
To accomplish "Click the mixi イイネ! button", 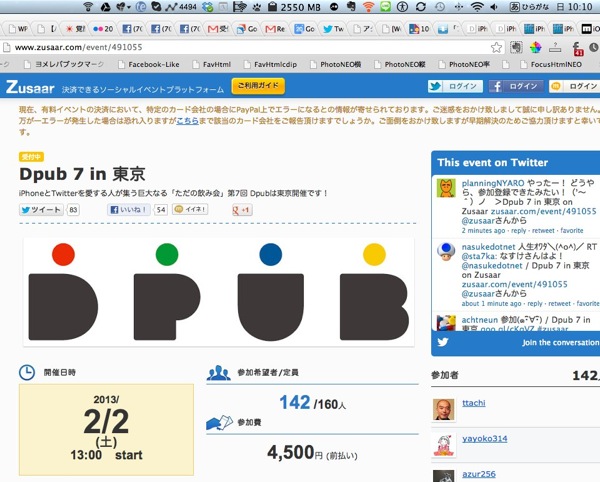I will pos(190,209).
